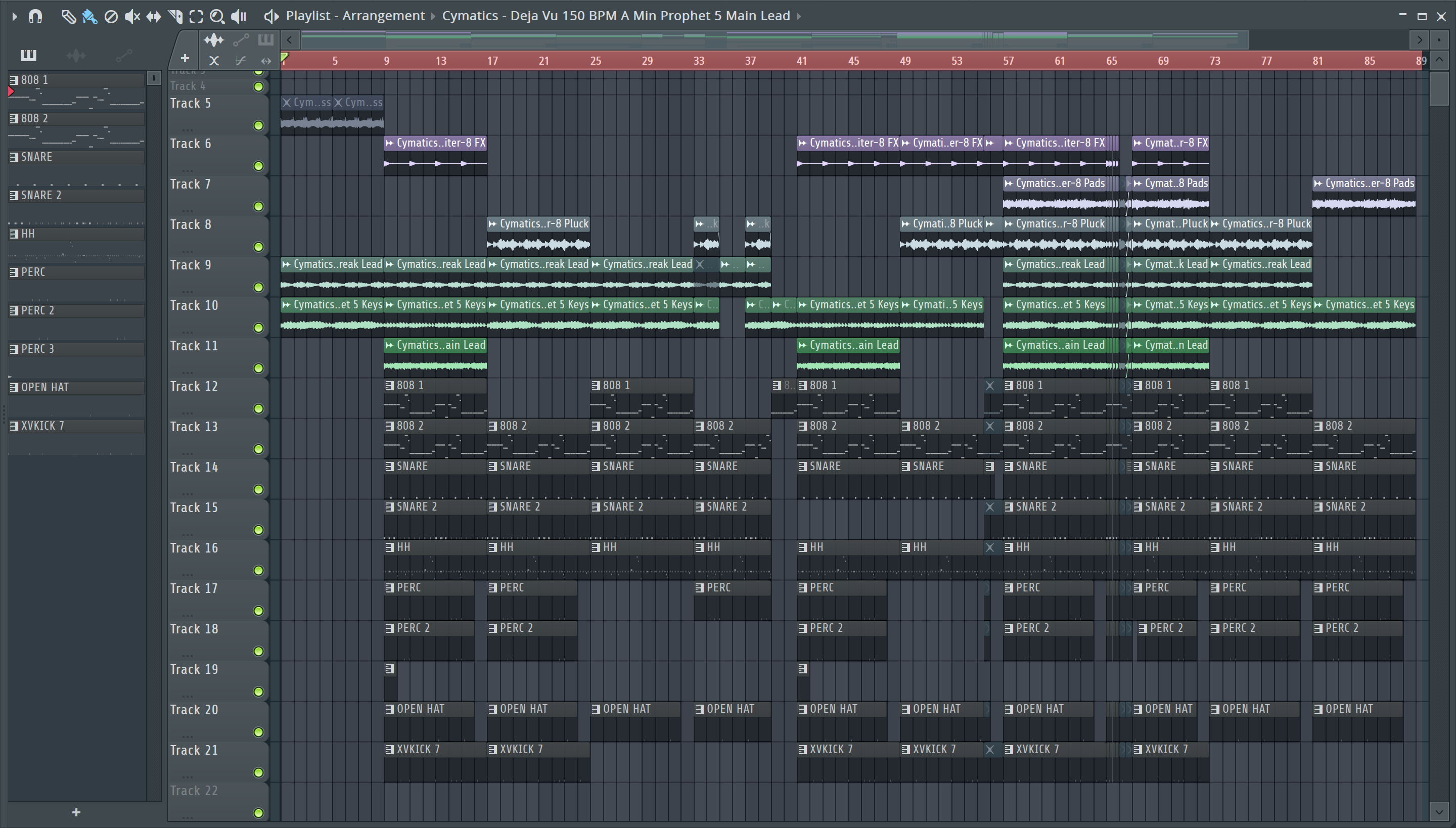Click the curve icon beside crossfade
The width and height of the screenshot is (1456, 828).
[241, 60]
